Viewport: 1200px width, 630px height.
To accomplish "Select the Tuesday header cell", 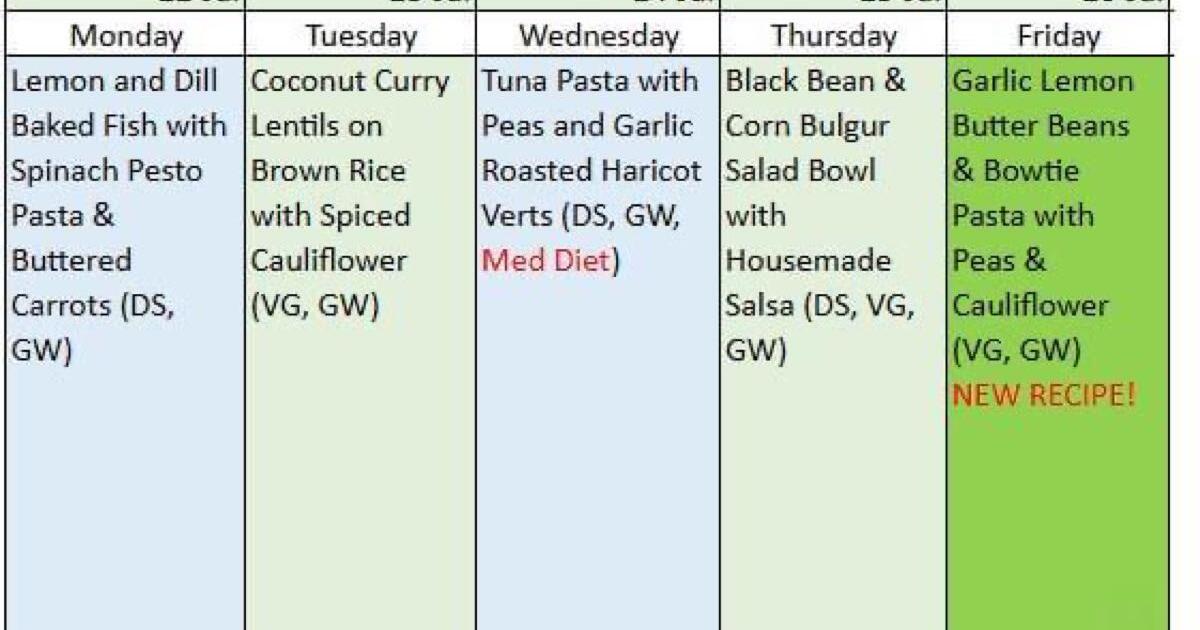I will click(361, 38).
